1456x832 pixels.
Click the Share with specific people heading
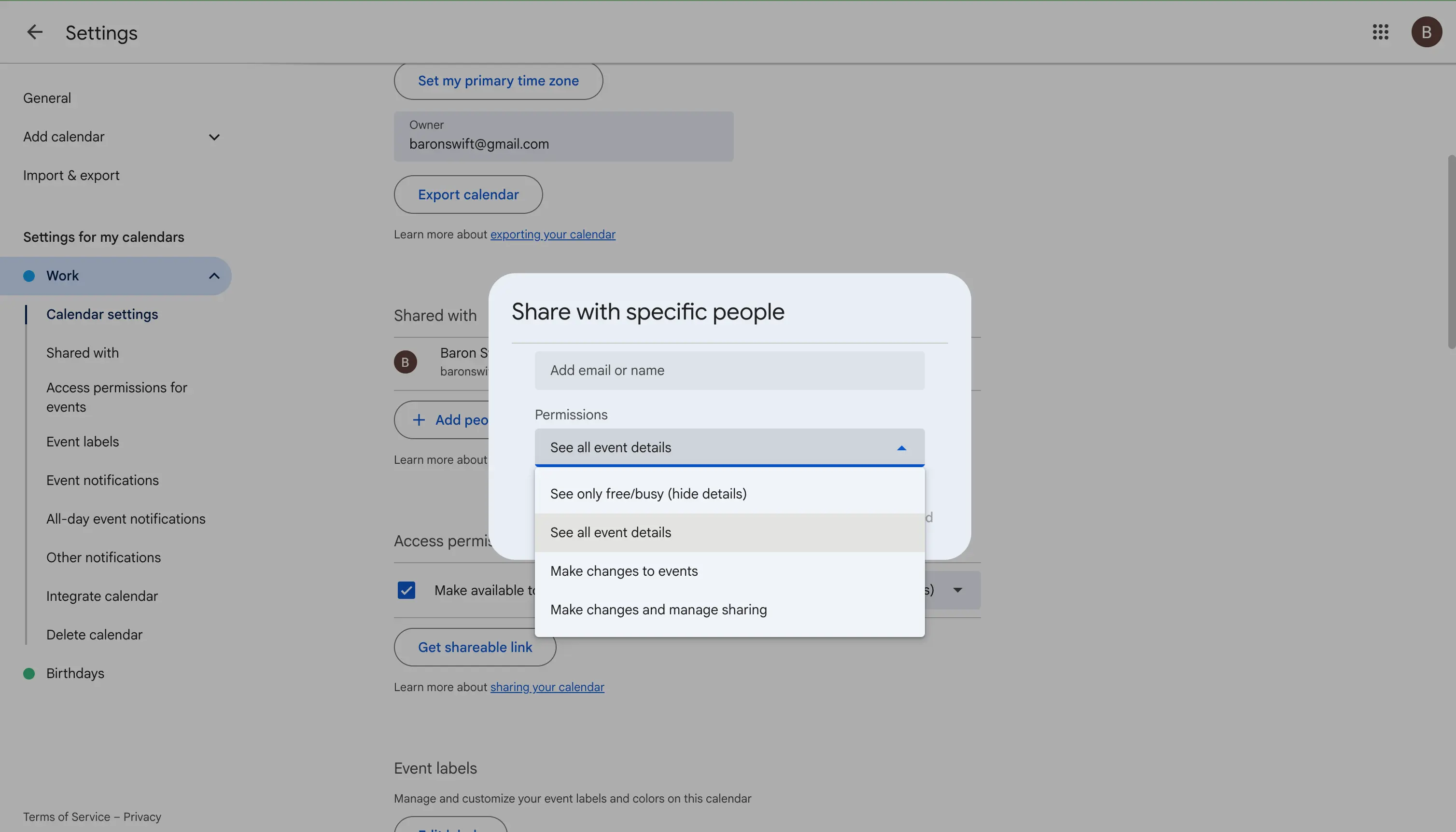tap(648, 312)
